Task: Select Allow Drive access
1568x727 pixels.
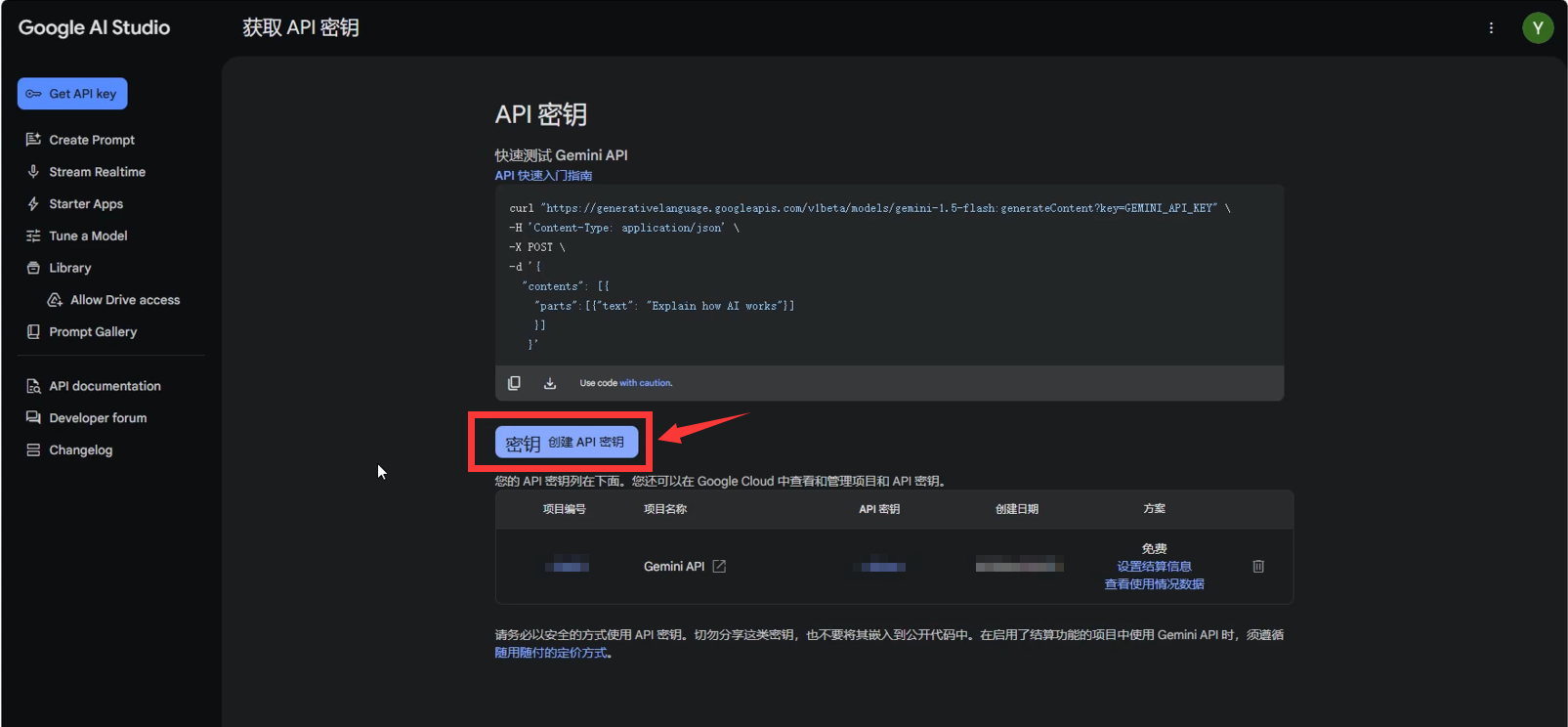Action: point(125,300)
